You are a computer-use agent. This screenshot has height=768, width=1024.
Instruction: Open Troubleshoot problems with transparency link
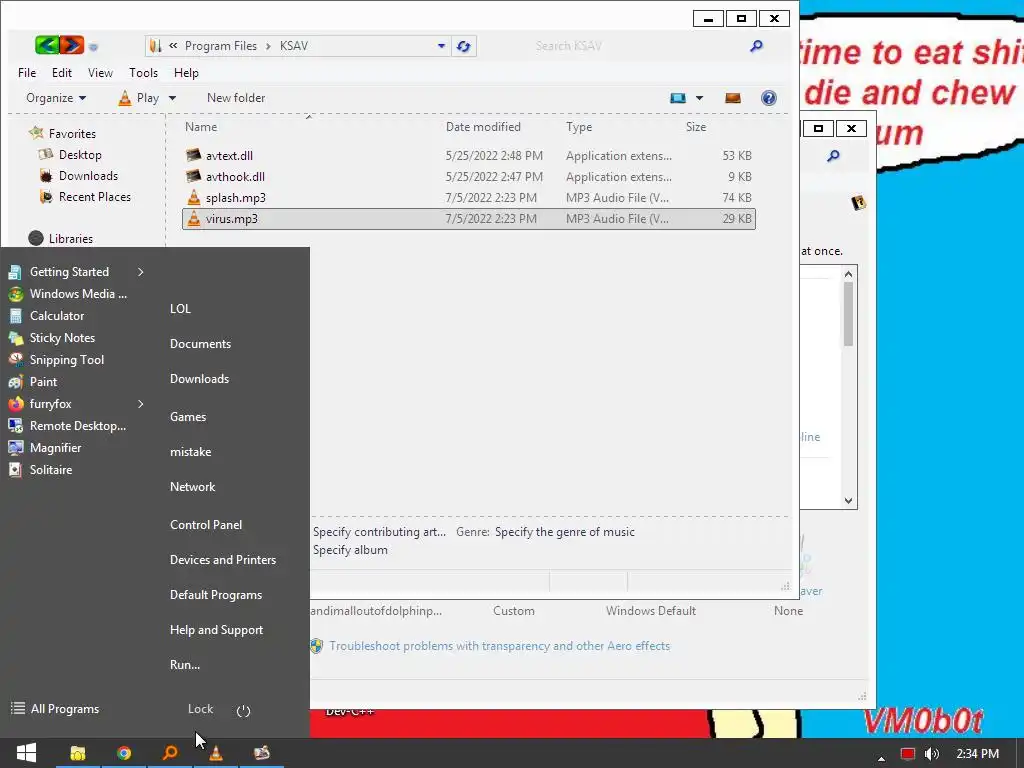pos(500,646)
